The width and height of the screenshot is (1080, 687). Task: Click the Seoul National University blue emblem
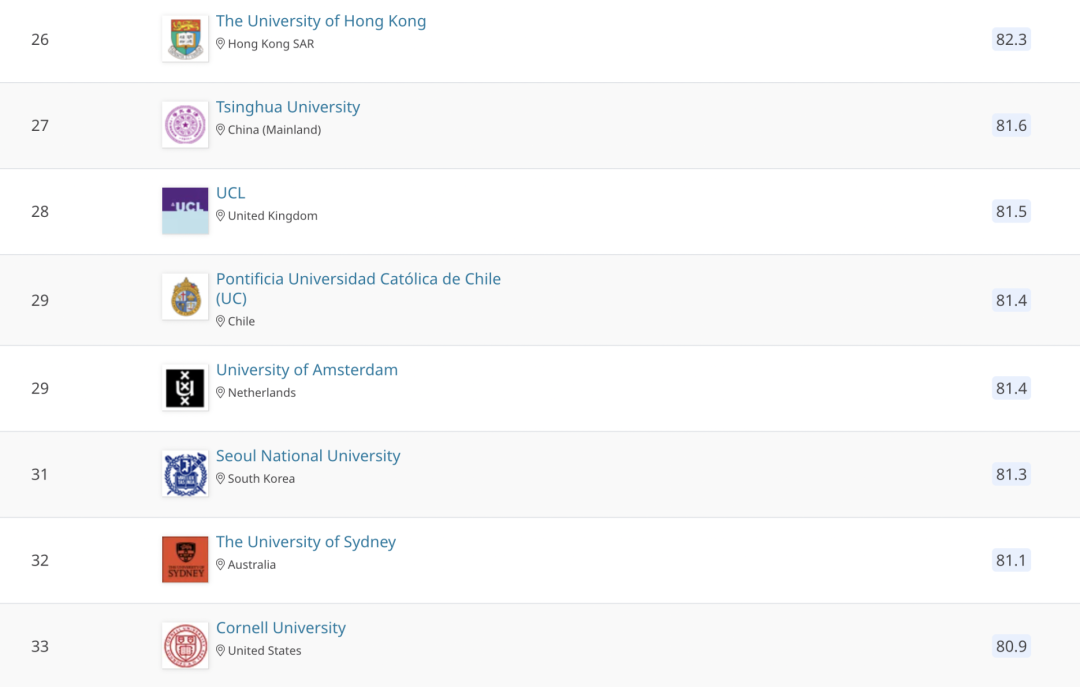[185, 474]
